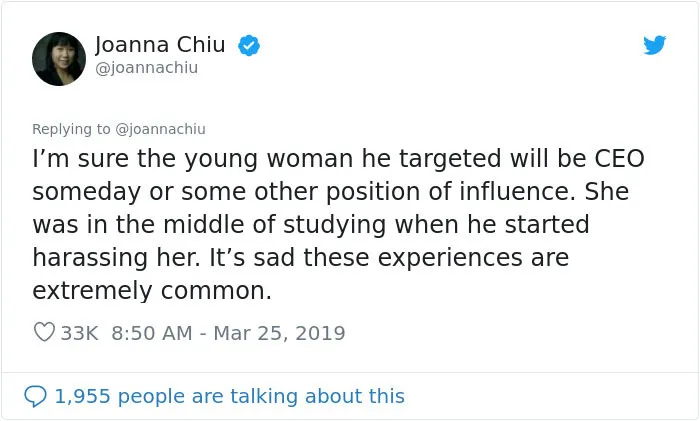The height and width of the screenshot is (421, 700).
Task: Click the Twitter bird logo
Action: pos(654,45)
